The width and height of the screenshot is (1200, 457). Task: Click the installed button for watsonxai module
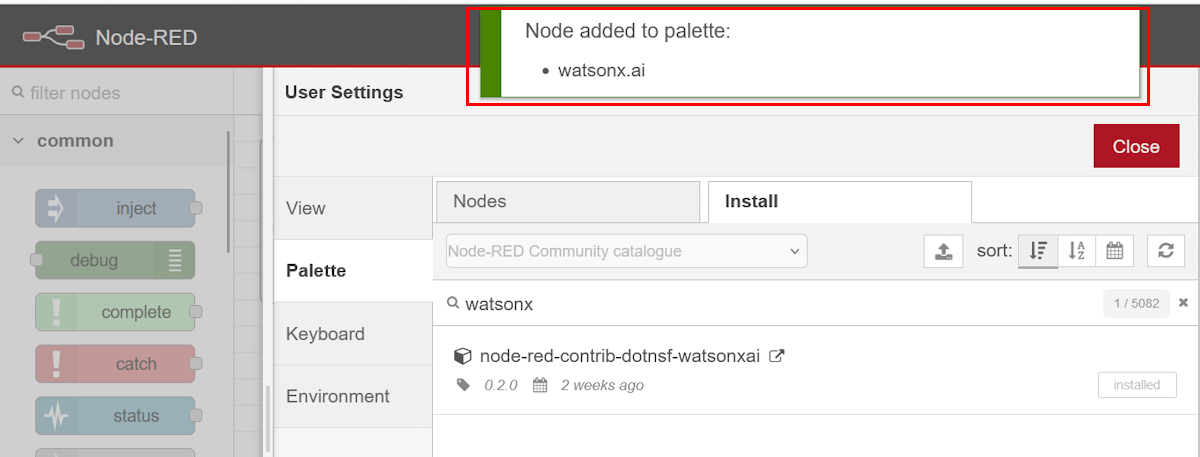point(1137,385)
